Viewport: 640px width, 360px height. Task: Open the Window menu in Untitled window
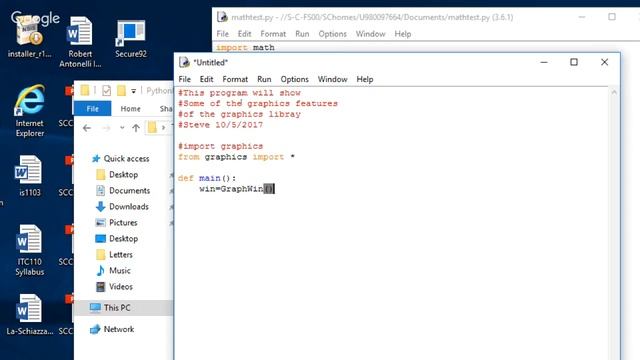pos(332,79)
